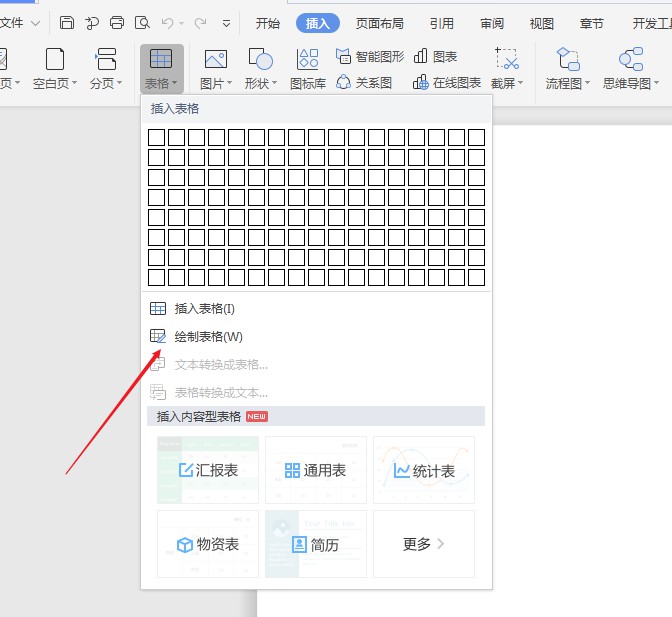Click the Print Preview icon
The width and height of the screenshot is (672, 617).
tap(142, 22)
